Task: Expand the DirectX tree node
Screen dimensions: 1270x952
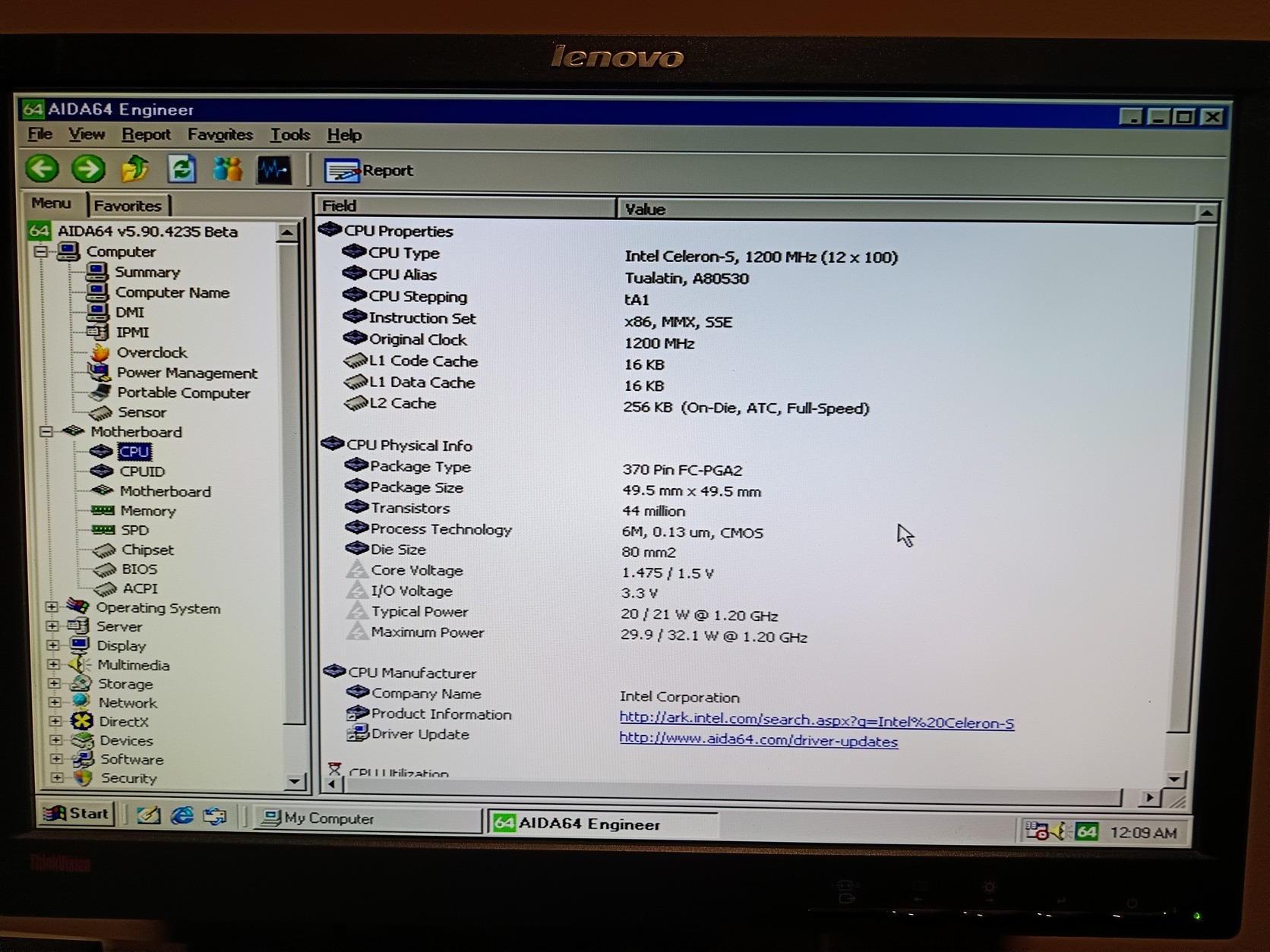Action: point(55,720)
